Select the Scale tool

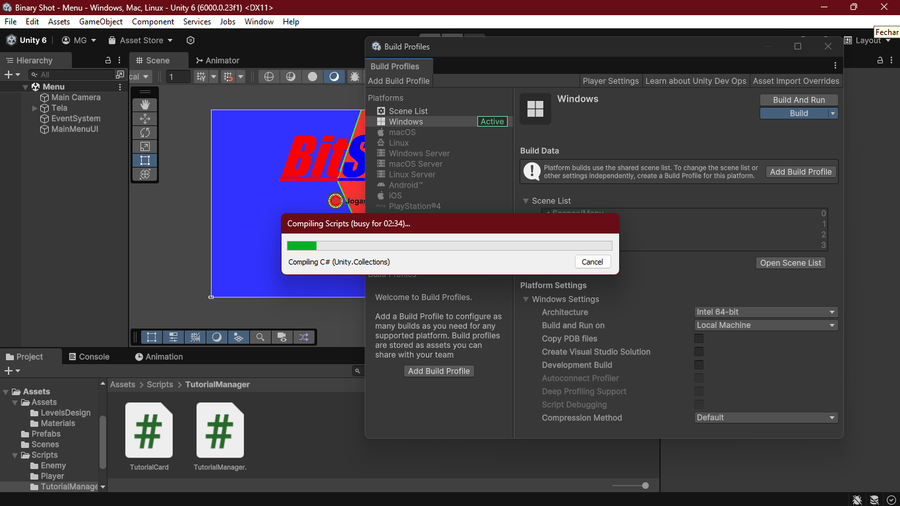pyautogui.click(x=145, y=146)
